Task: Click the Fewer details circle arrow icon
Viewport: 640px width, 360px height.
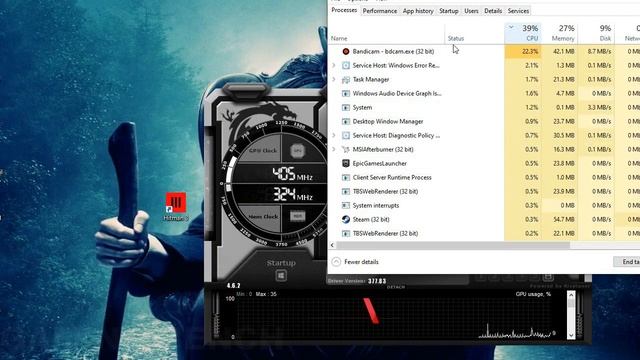Action: point(336,262)
